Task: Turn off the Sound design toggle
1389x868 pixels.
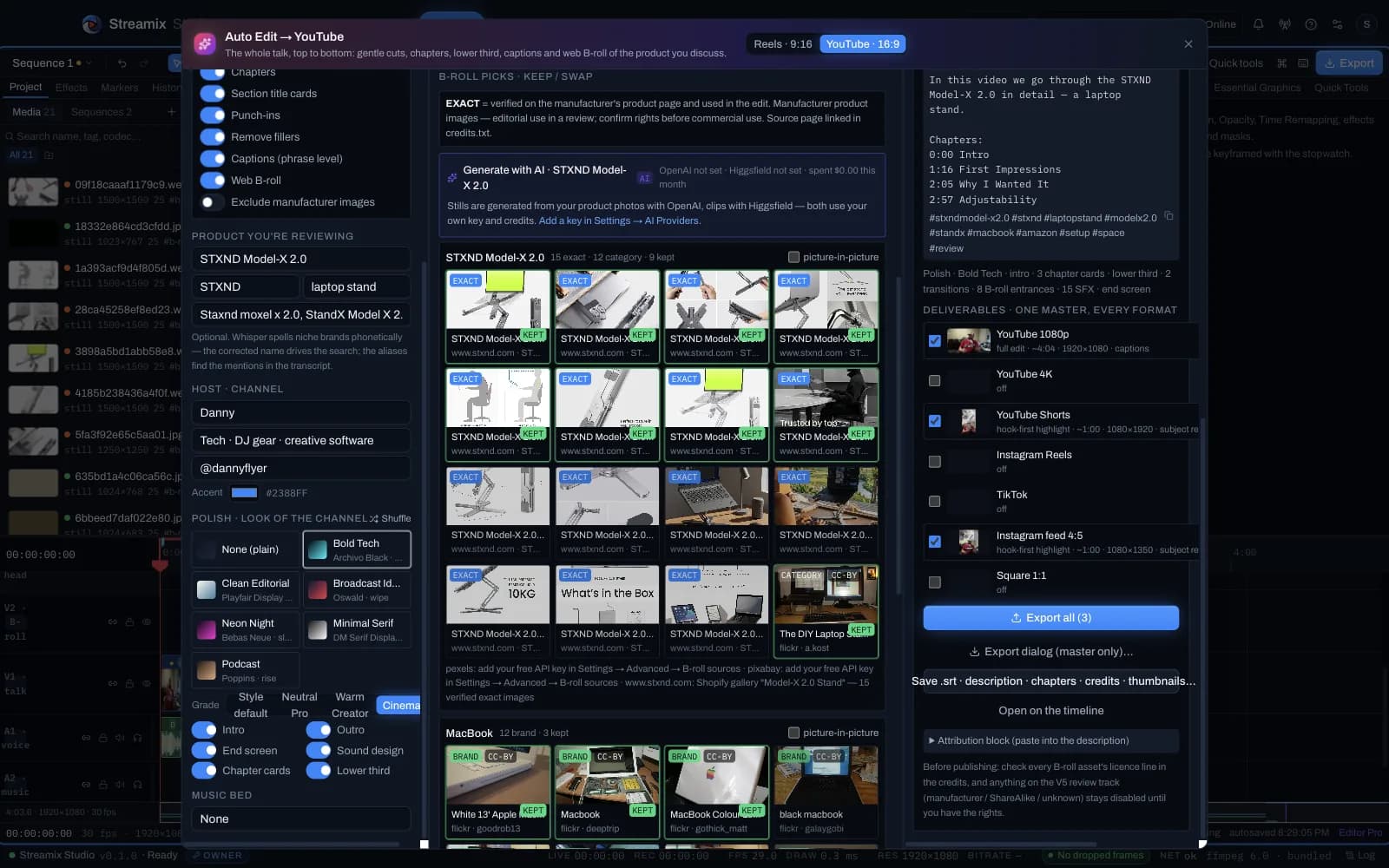Action: (319, 751)
